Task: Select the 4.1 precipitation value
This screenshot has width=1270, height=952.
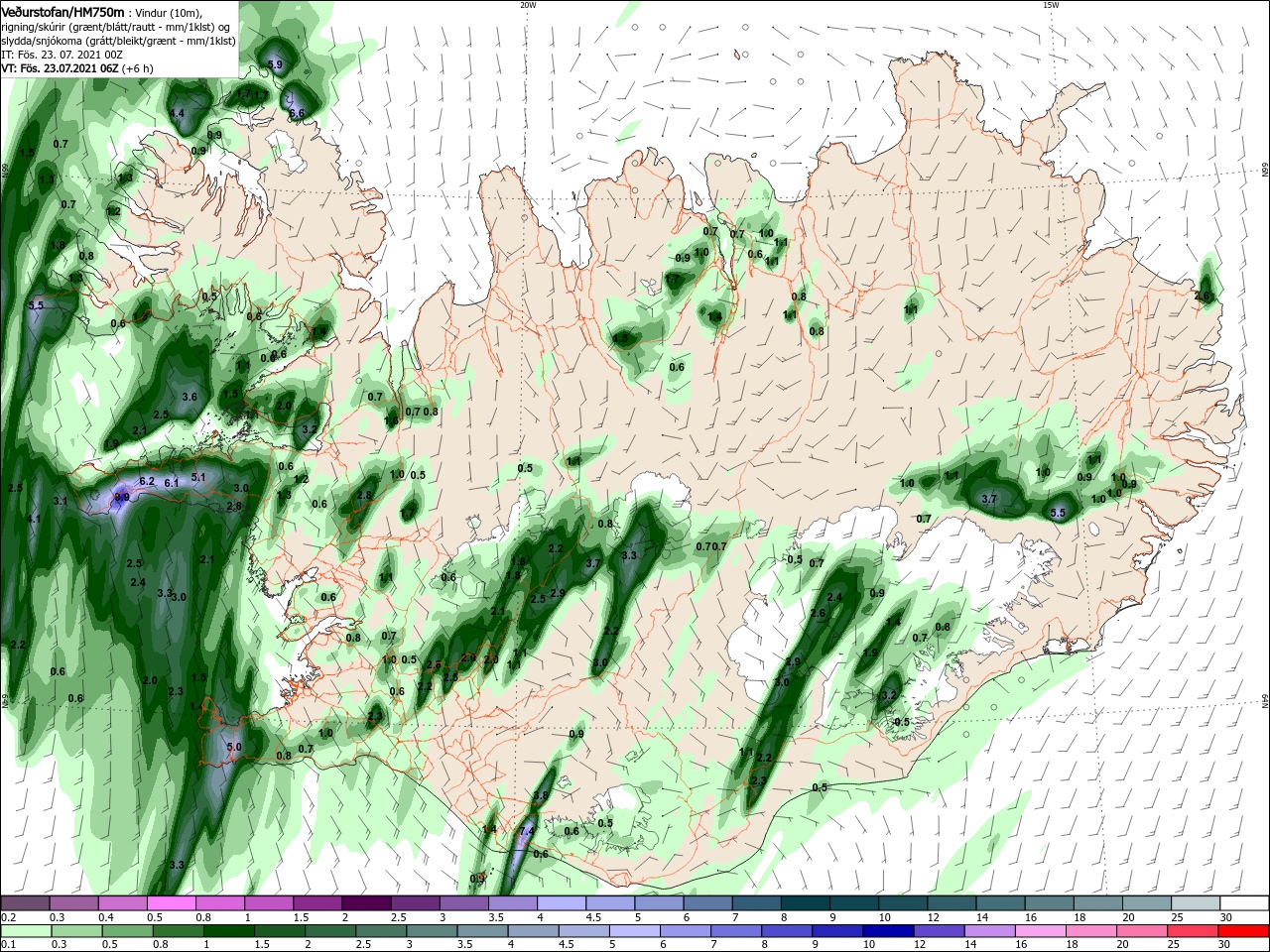Action: pos(34,520)
